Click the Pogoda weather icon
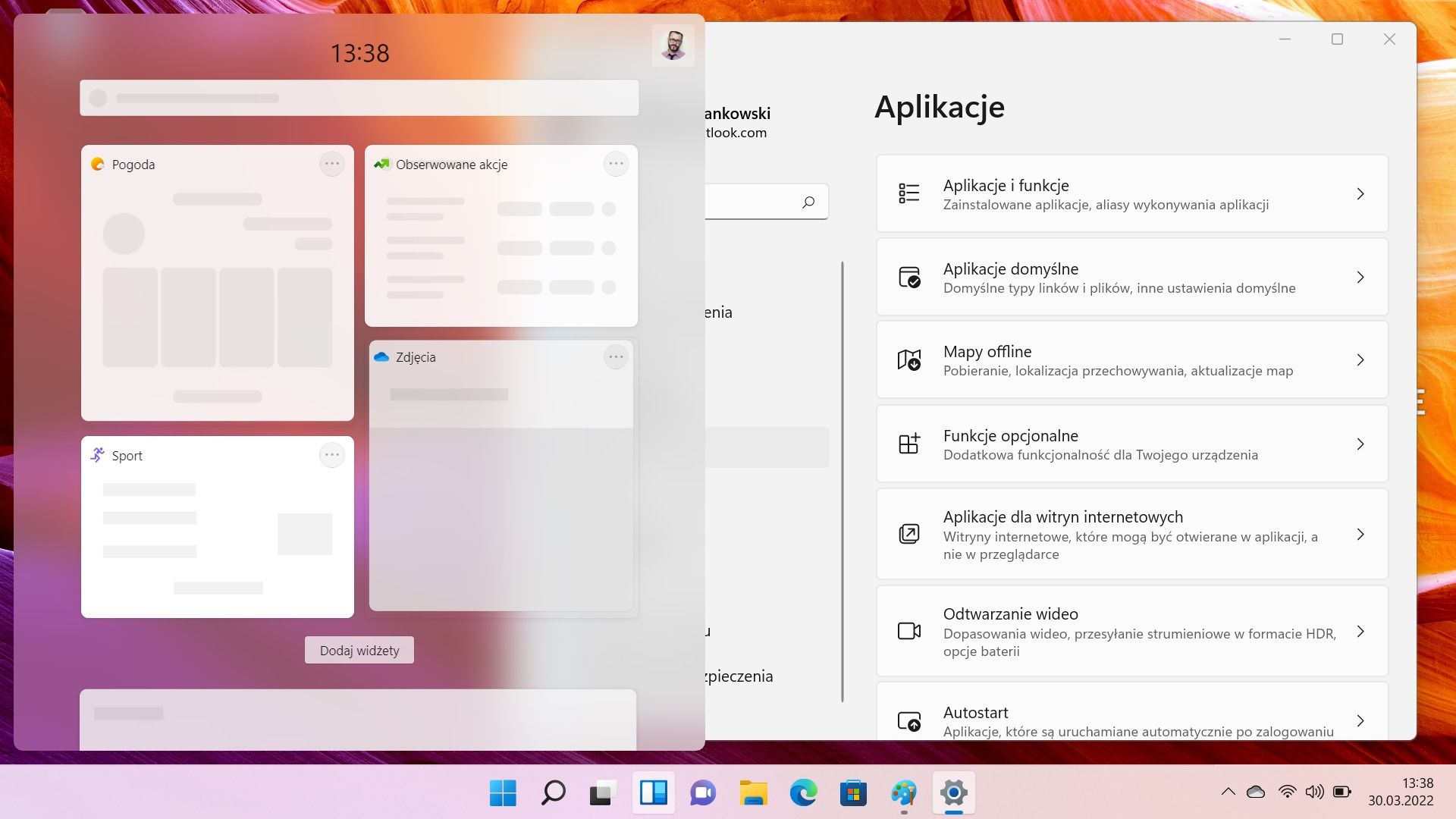The height and width of the screenshot is (819, 1456). tap(98, 164)
